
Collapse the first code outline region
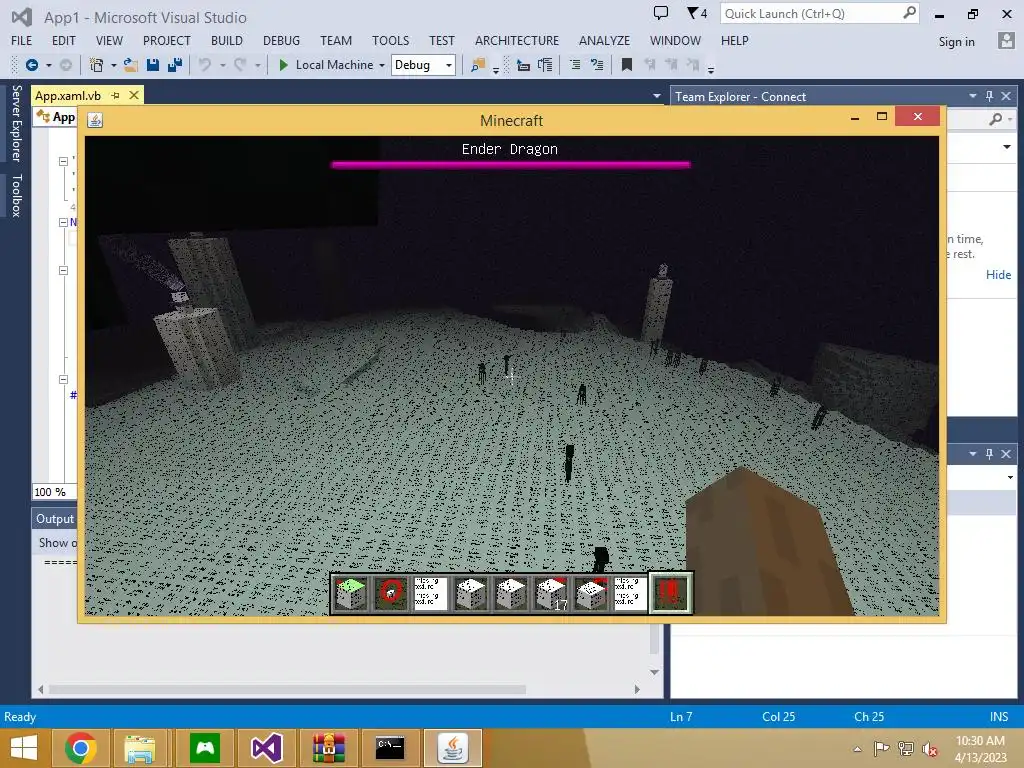coord(63,161)
